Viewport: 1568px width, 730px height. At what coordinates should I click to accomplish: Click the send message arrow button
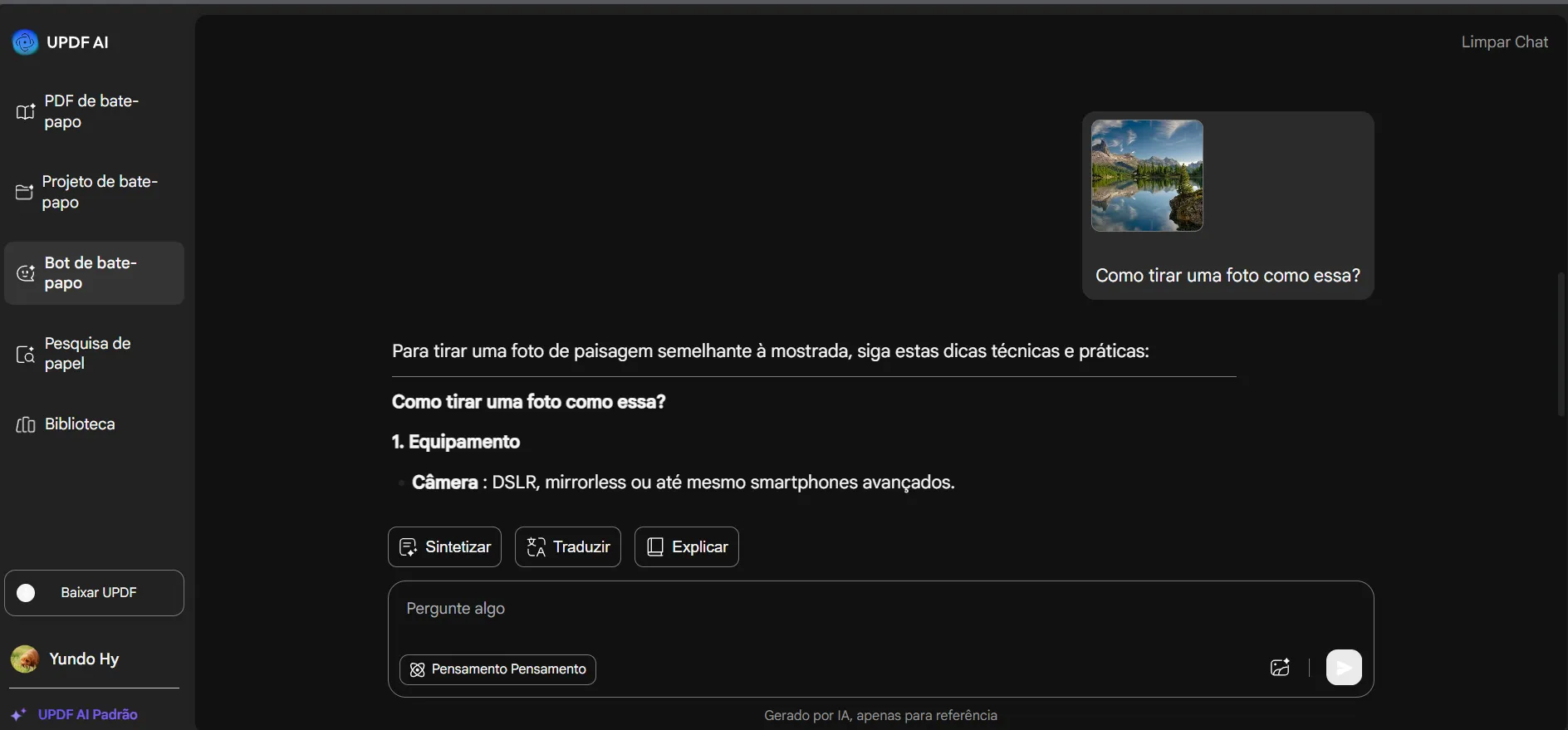tap(1344, 668)
